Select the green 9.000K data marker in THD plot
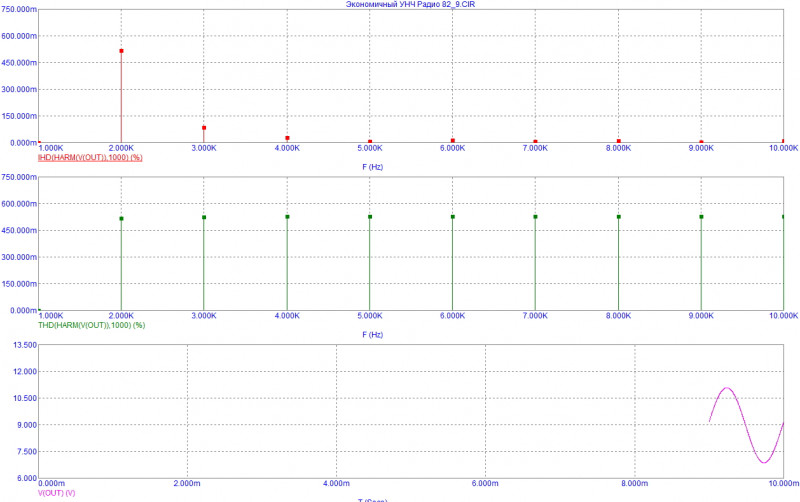 tap(702, 217)
